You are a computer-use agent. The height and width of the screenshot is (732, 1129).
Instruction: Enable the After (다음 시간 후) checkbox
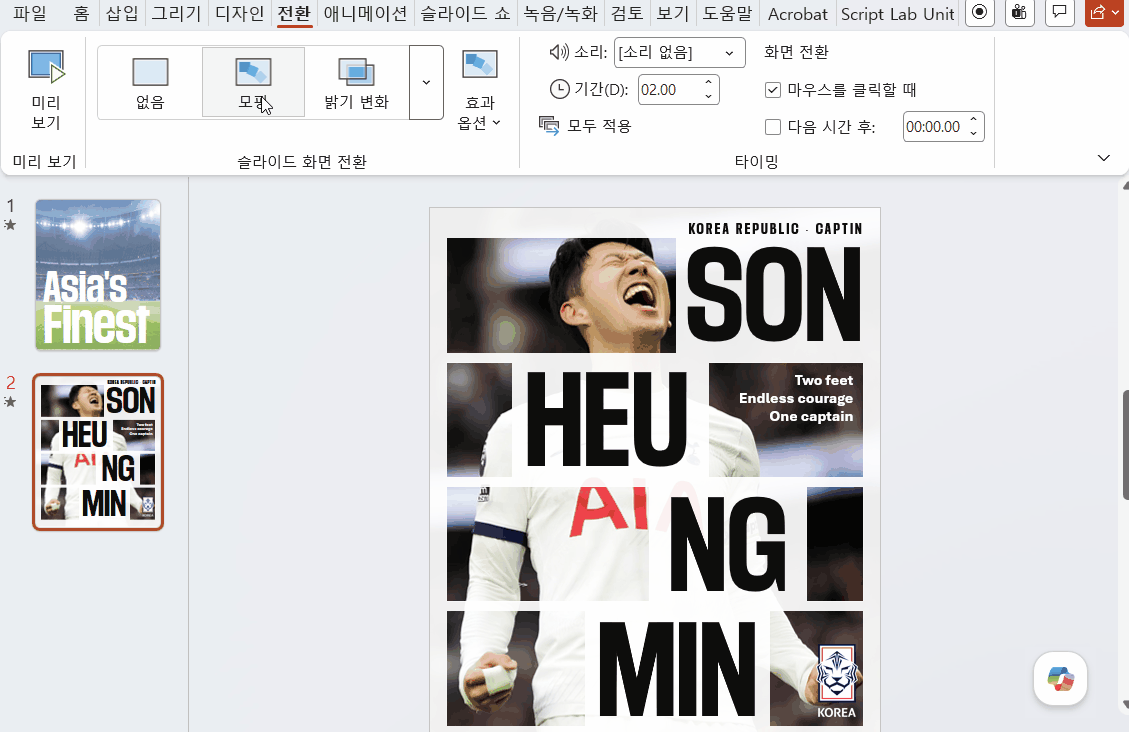(773, 127)
